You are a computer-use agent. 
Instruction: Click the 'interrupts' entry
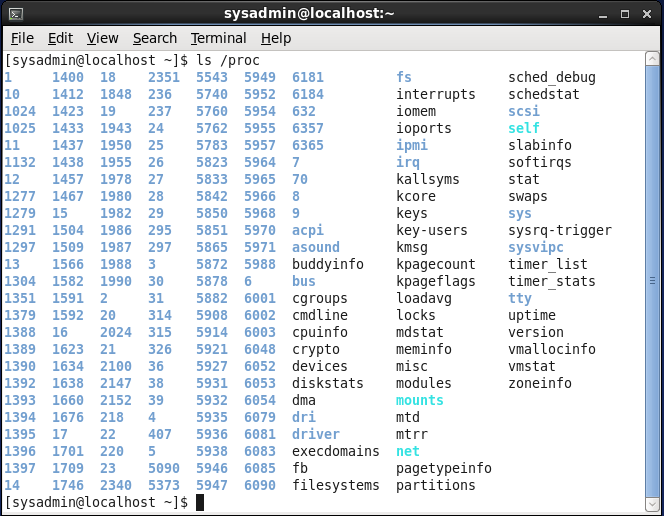[435, 94]
